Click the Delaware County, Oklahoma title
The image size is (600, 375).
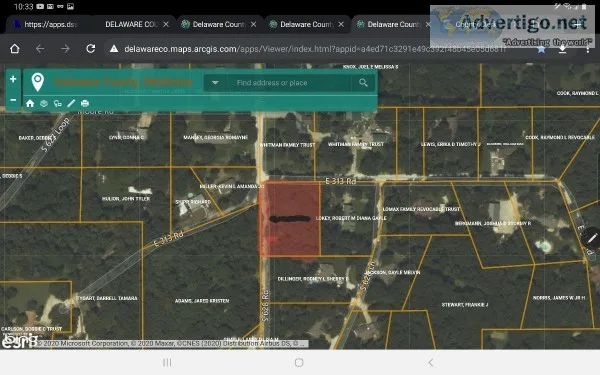pos(123,82)
